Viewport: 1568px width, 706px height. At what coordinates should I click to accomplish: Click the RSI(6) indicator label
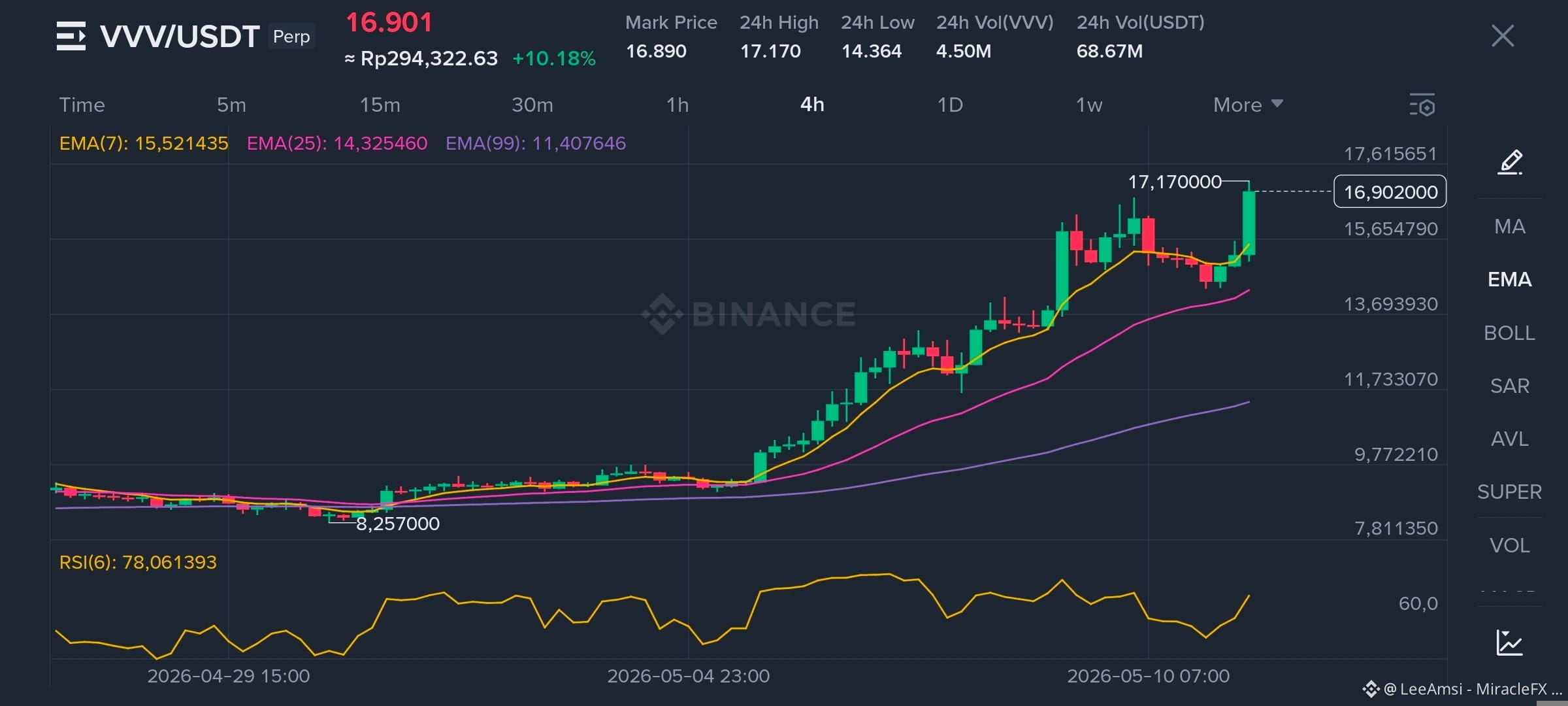138,562
